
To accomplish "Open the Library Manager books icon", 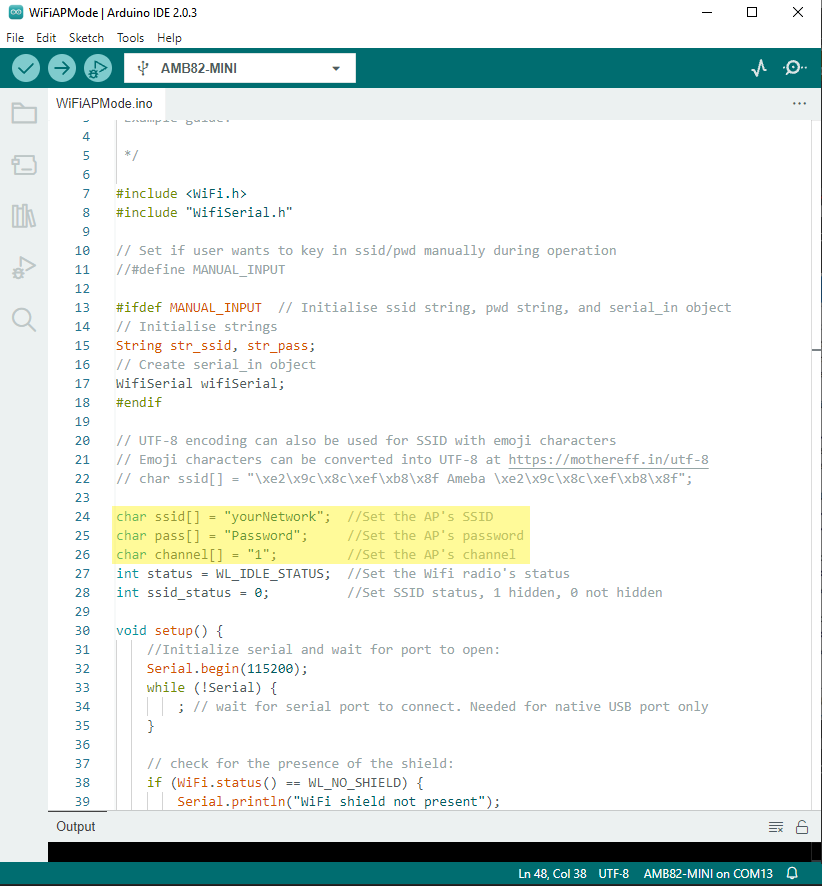I will click(24, 216).
